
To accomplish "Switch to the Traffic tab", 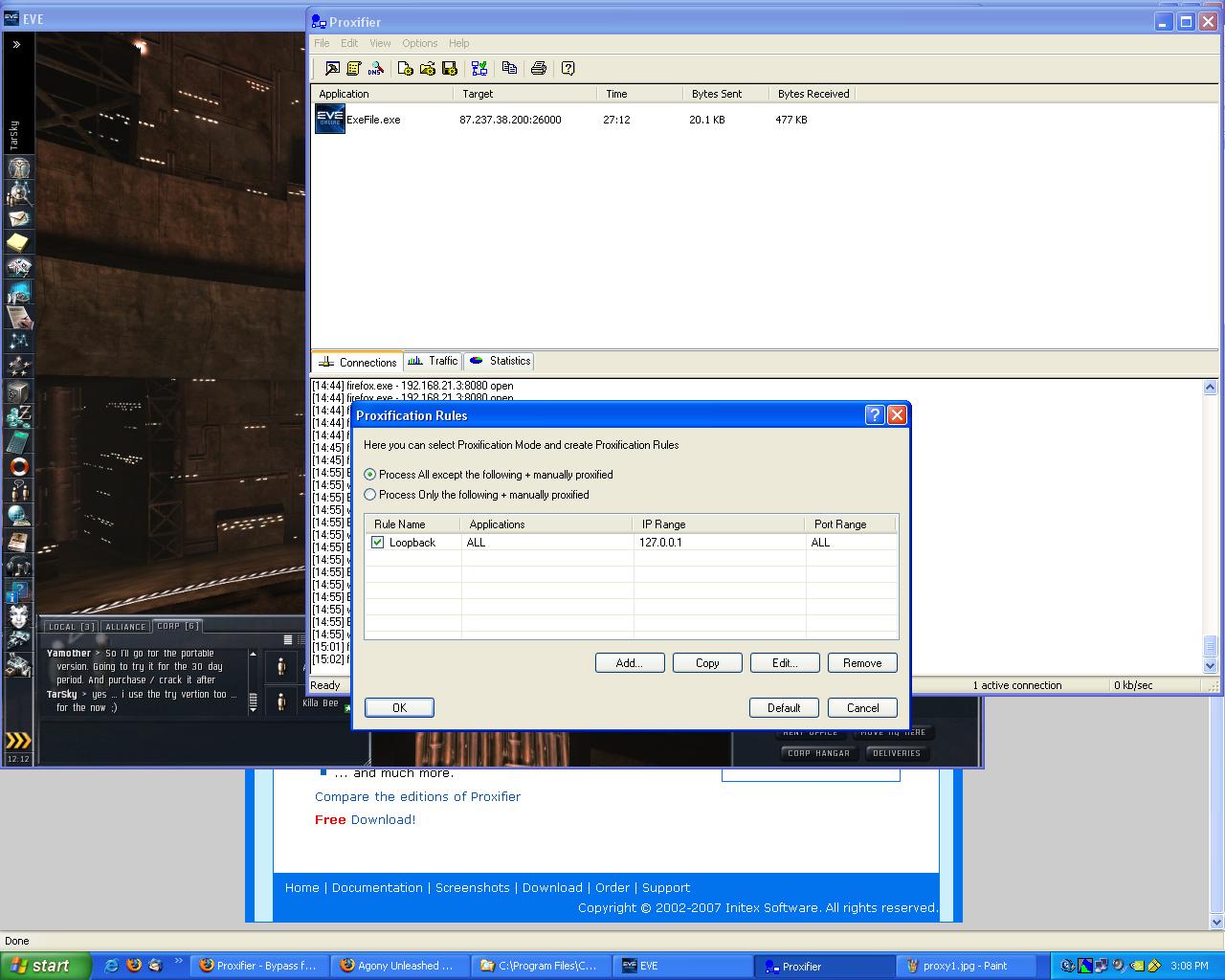I will pos(432,361).
